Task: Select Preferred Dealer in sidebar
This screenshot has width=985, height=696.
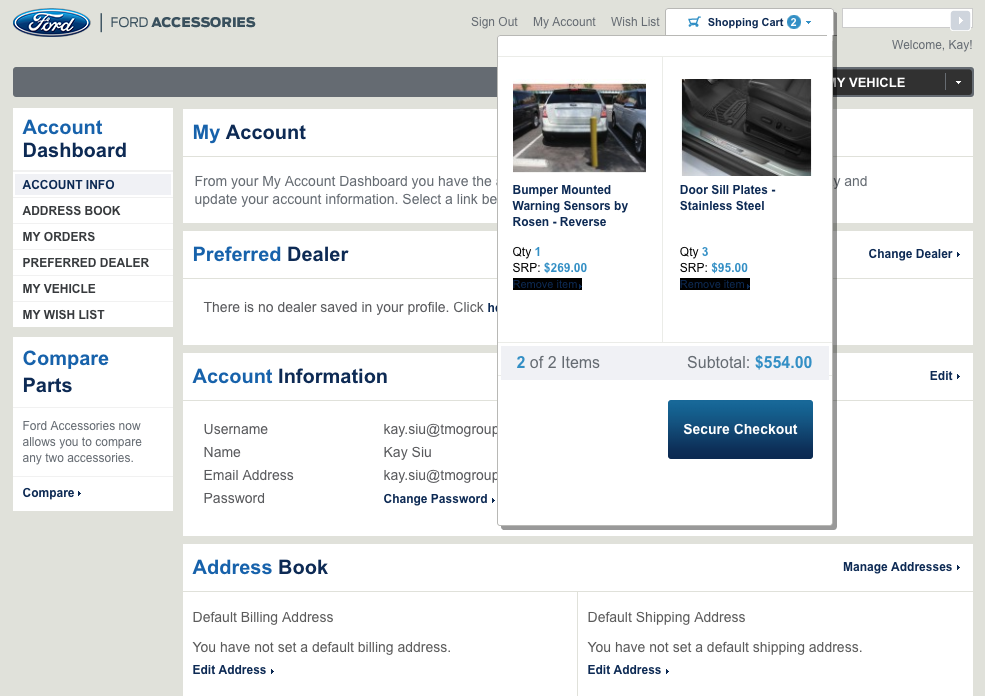Action: point(92,263)
